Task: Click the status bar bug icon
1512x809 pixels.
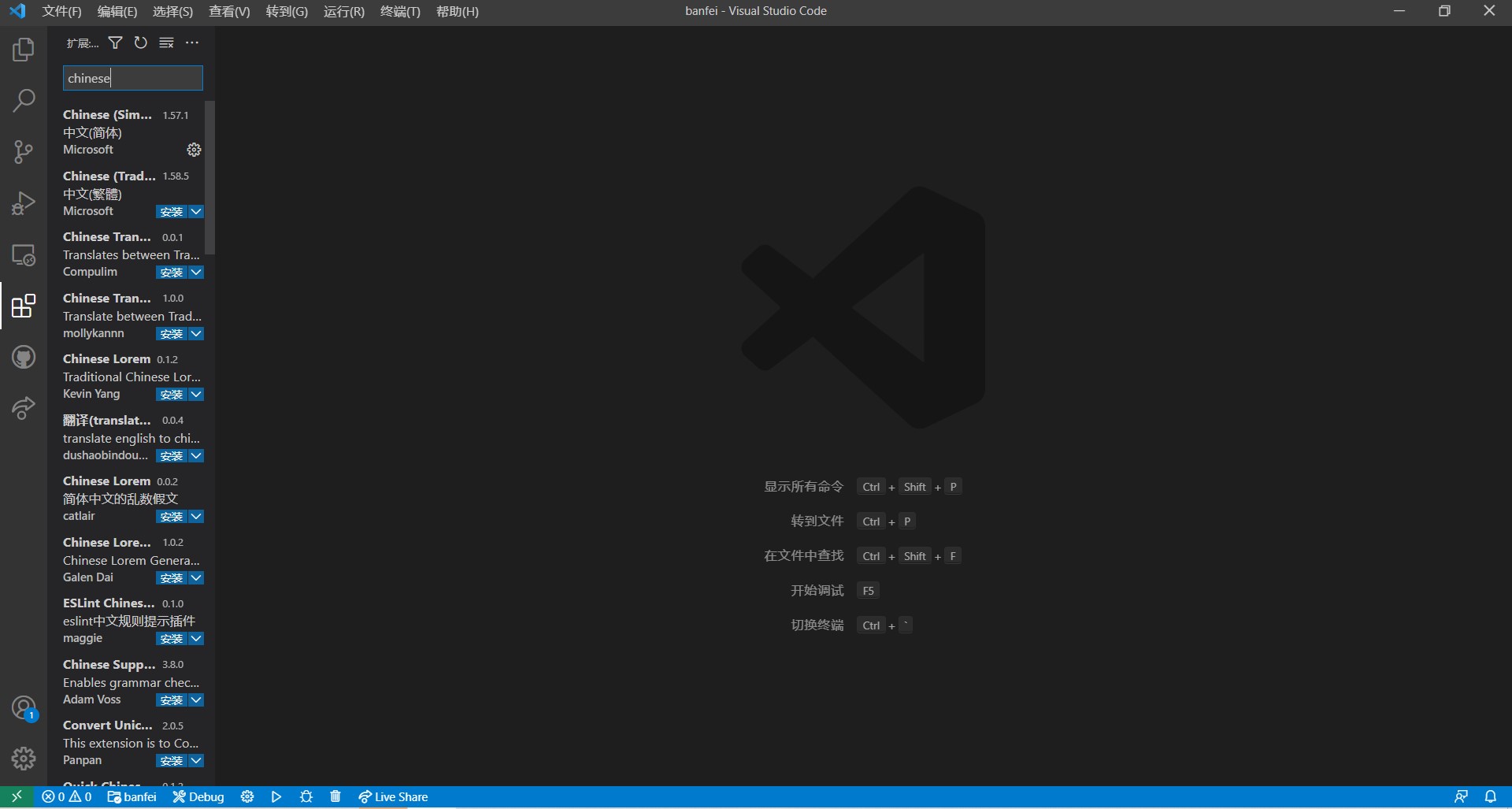Action: pos(306,797)
